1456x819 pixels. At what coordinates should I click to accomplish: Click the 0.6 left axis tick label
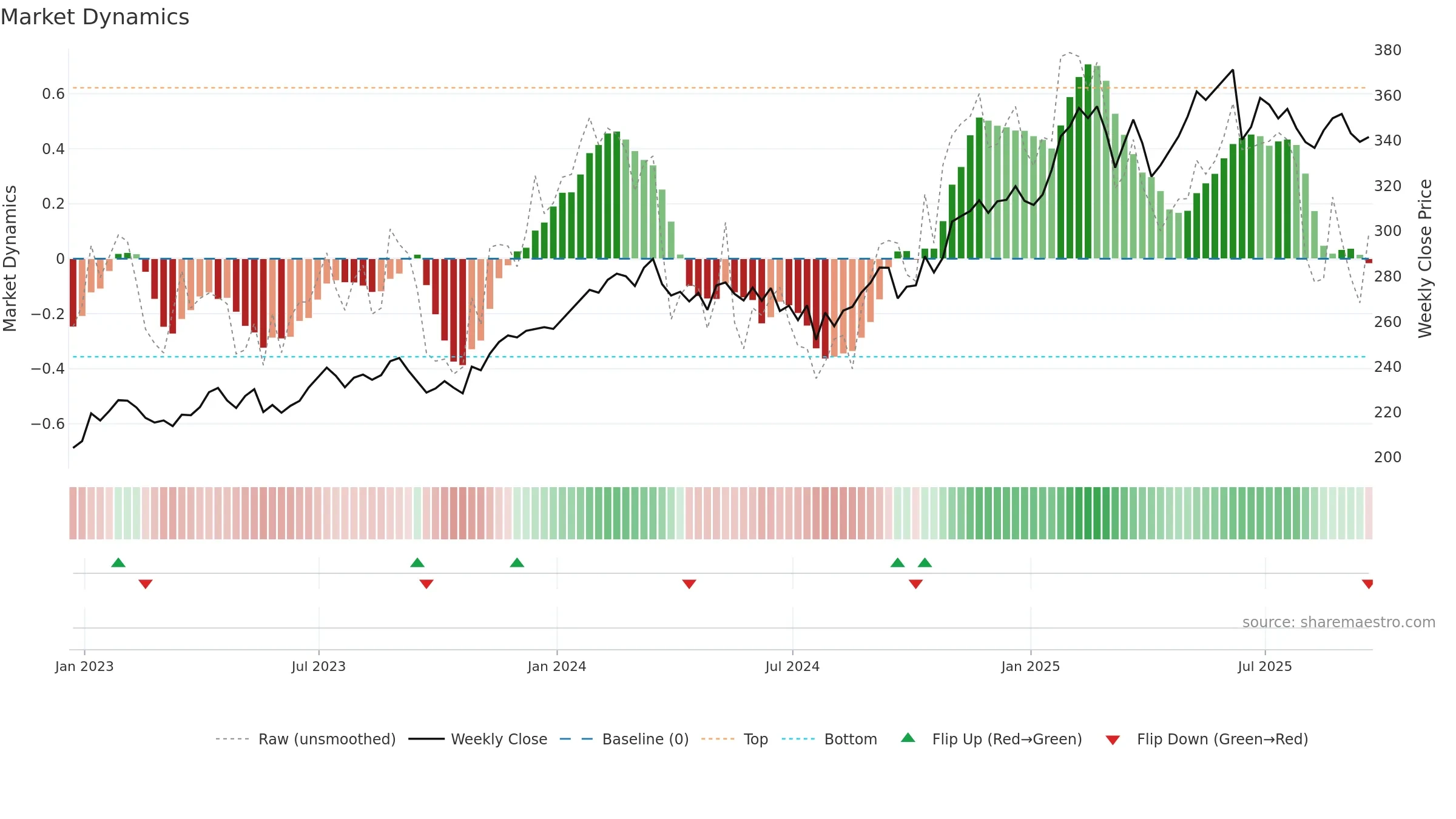53,94
